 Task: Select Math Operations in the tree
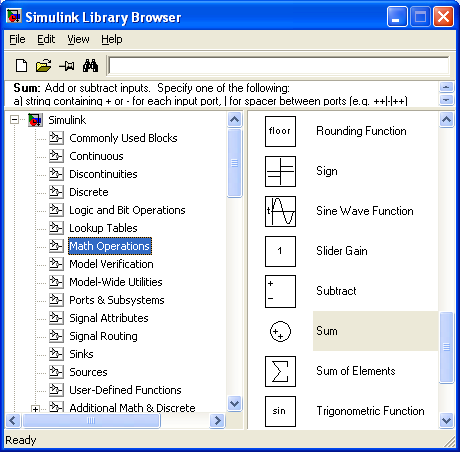[x=110, y=246]
